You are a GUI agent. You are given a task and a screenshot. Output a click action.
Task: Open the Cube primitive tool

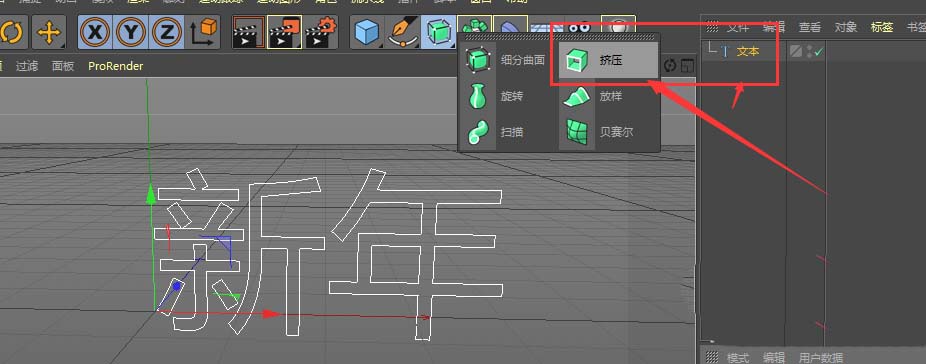point(367,32)
